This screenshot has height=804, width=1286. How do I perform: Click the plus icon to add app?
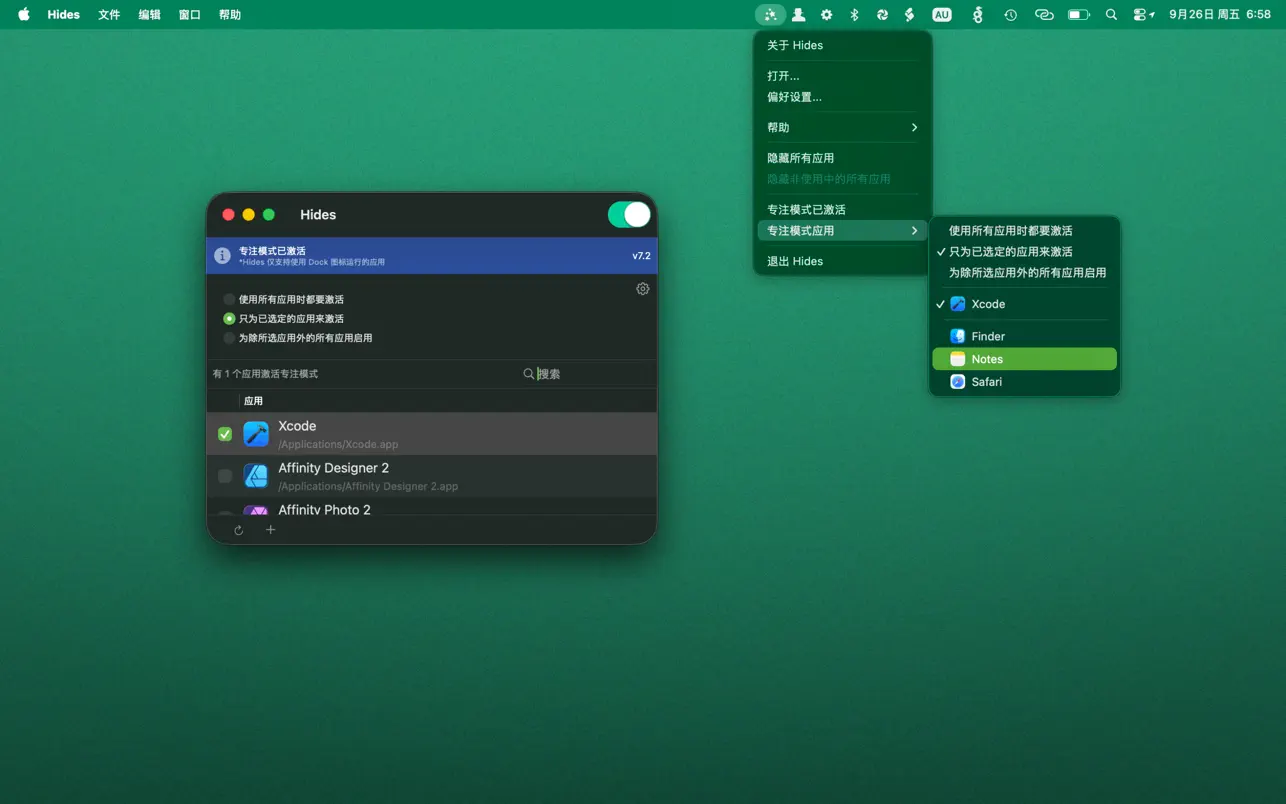coord(270,530)
